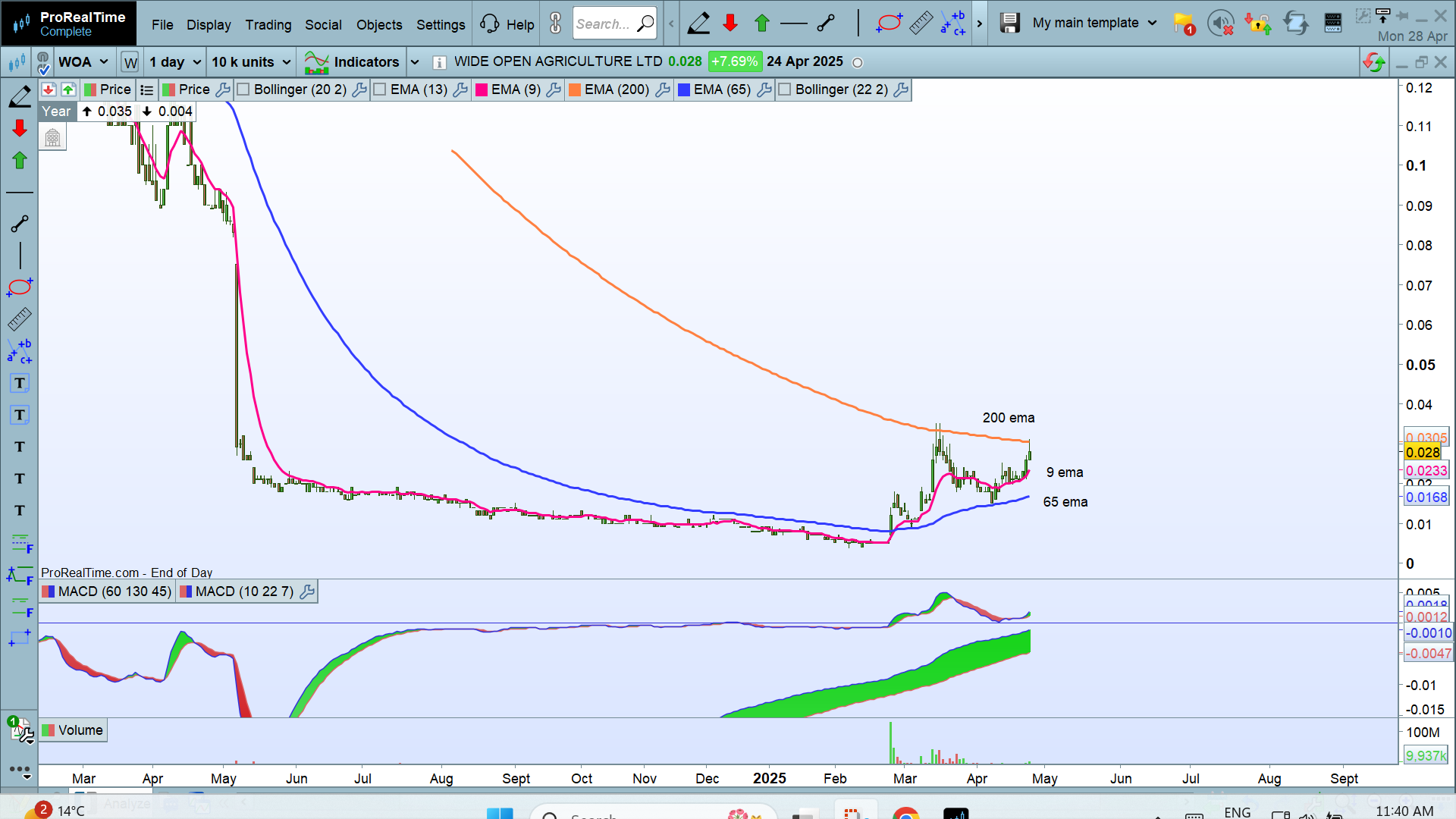Image resolution: width=1456 pixels, height=819 pixels.
Task: Select the horizontal line tool in top toolbar
Action: [x=794, y=24]
